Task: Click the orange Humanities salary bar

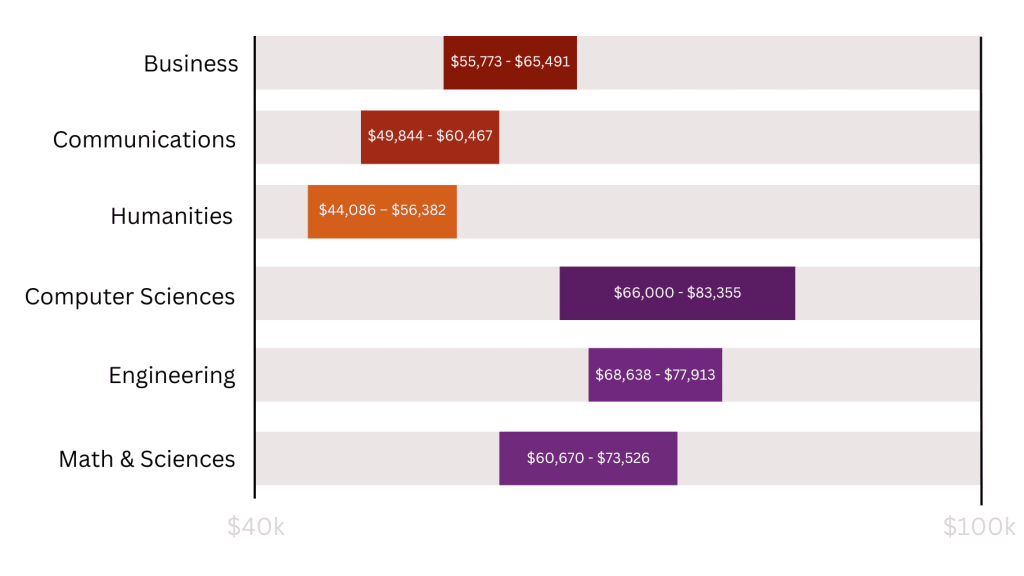Action: (x=382, y=211)
